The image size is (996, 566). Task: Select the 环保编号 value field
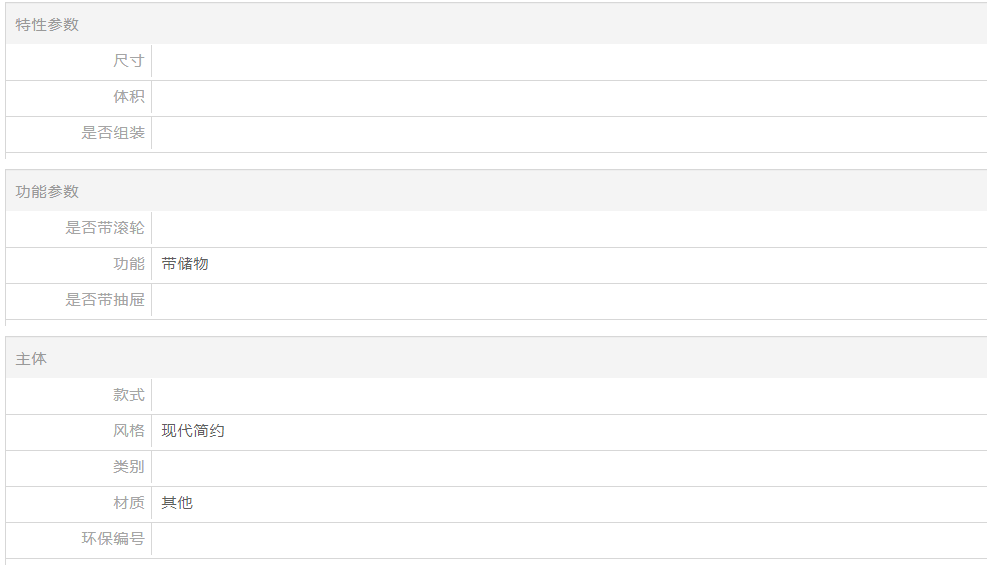(x=569, y=539)
